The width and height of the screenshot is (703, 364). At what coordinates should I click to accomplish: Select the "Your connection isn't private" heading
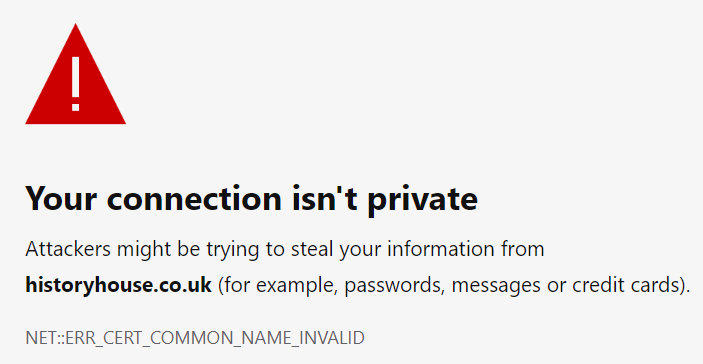tap(252, 199)
